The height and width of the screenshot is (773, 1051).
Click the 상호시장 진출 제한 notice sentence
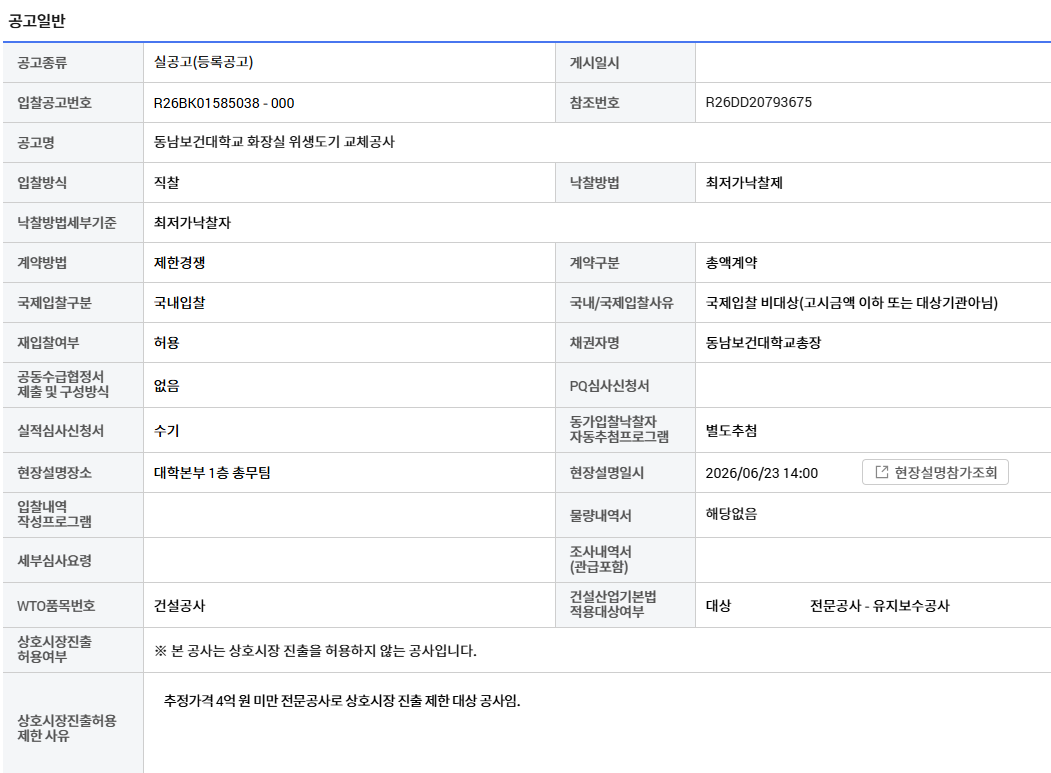click(315, 651)
